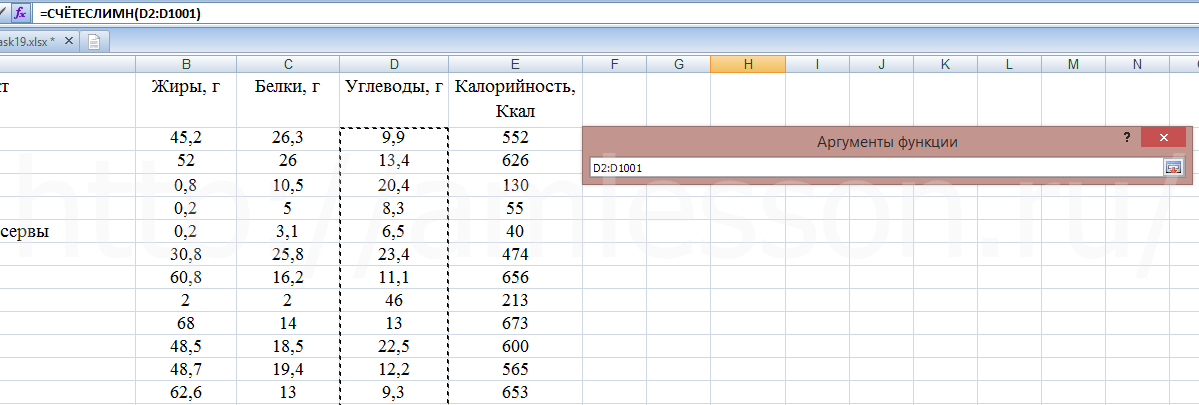This screenshot has width=1199, height=405.
Task: Close the ask19.xlsx tab
Action: [x=69, y=42]
